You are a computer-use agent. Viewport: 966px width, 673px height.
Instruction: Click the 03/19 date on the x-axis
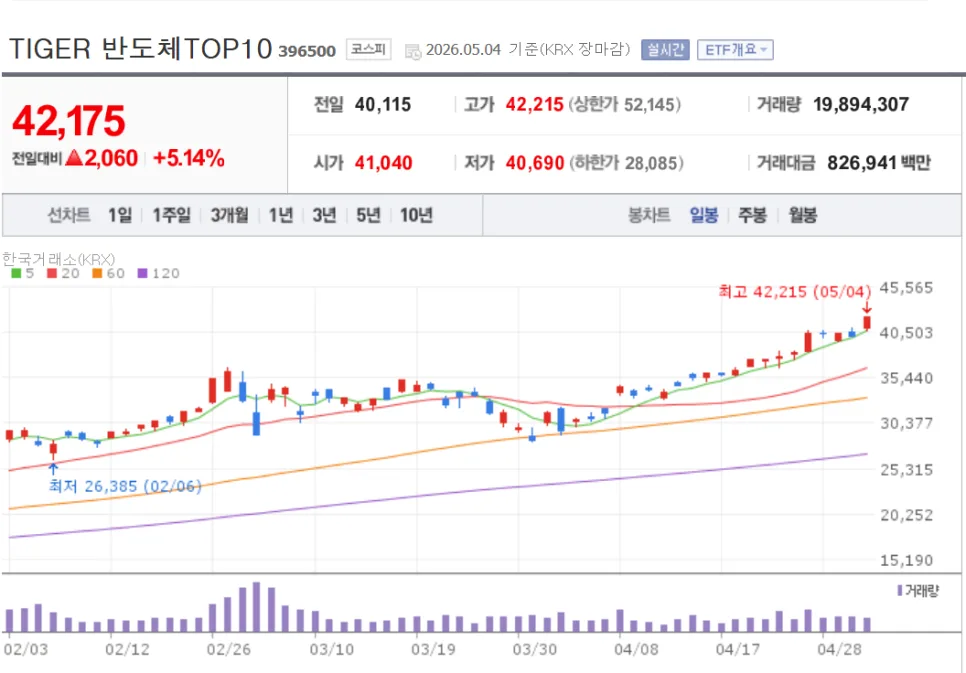(433, 650)
